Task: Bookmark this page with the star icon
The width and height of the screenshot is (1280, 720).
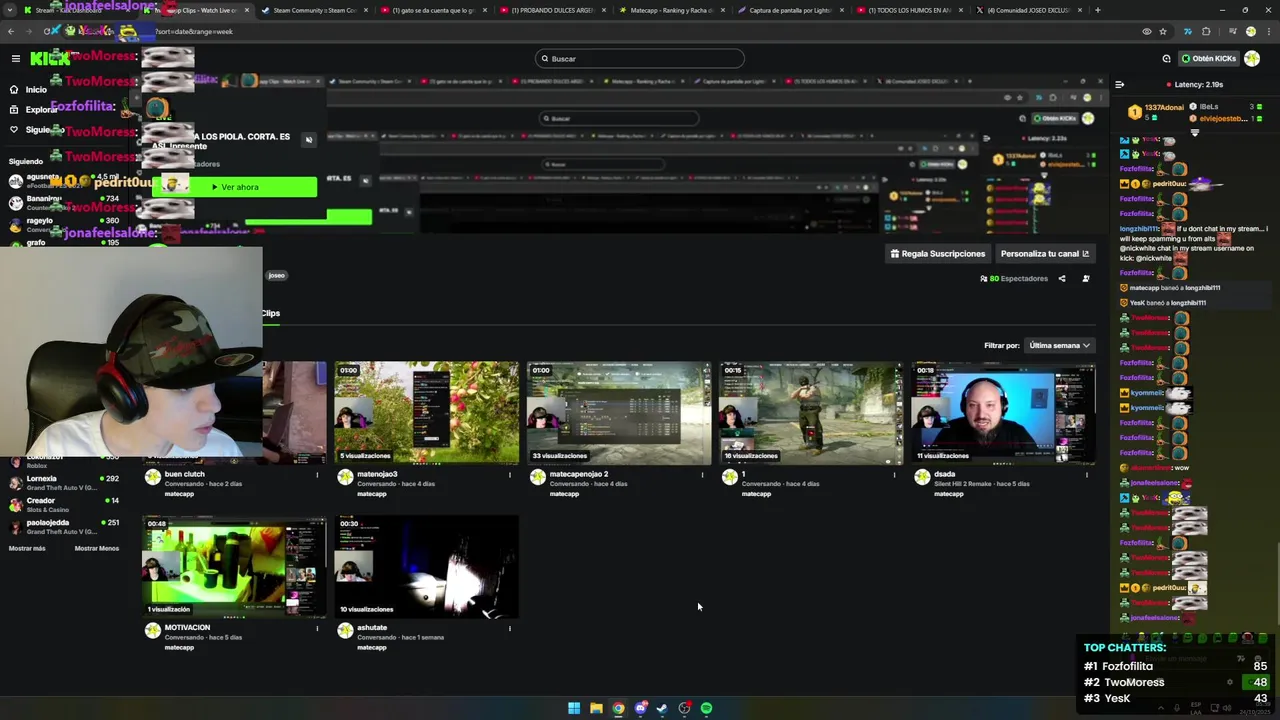Action: [x=1163, y=32]
